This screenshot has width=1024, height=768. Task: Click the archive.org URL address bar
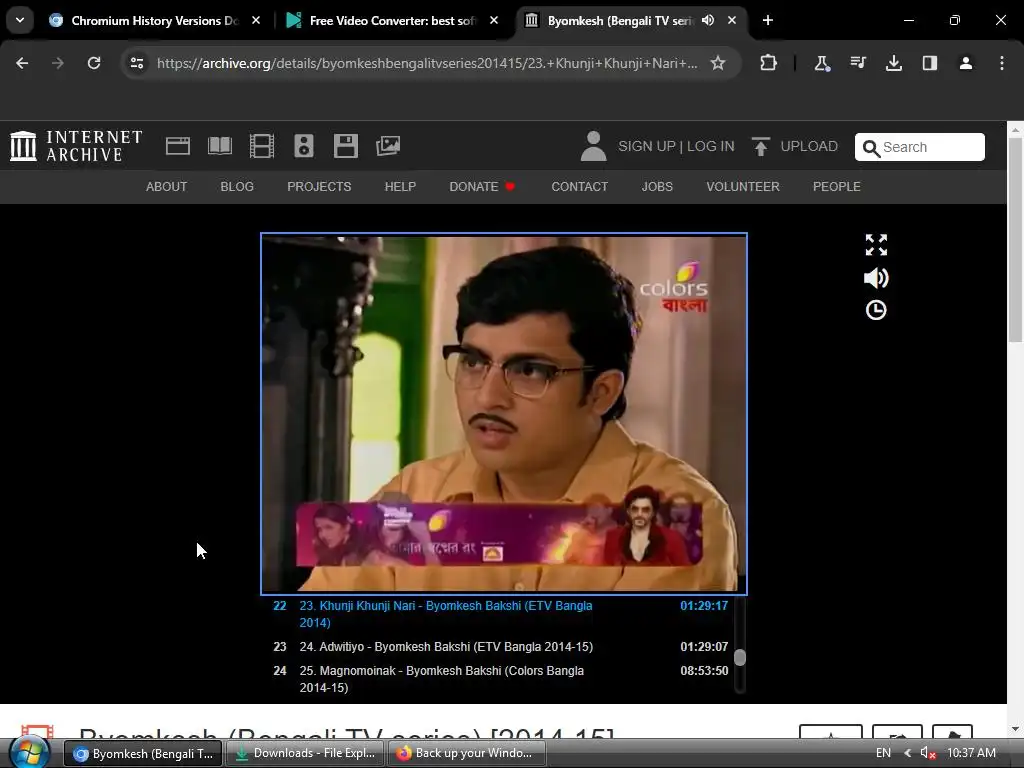coord(427,63)
